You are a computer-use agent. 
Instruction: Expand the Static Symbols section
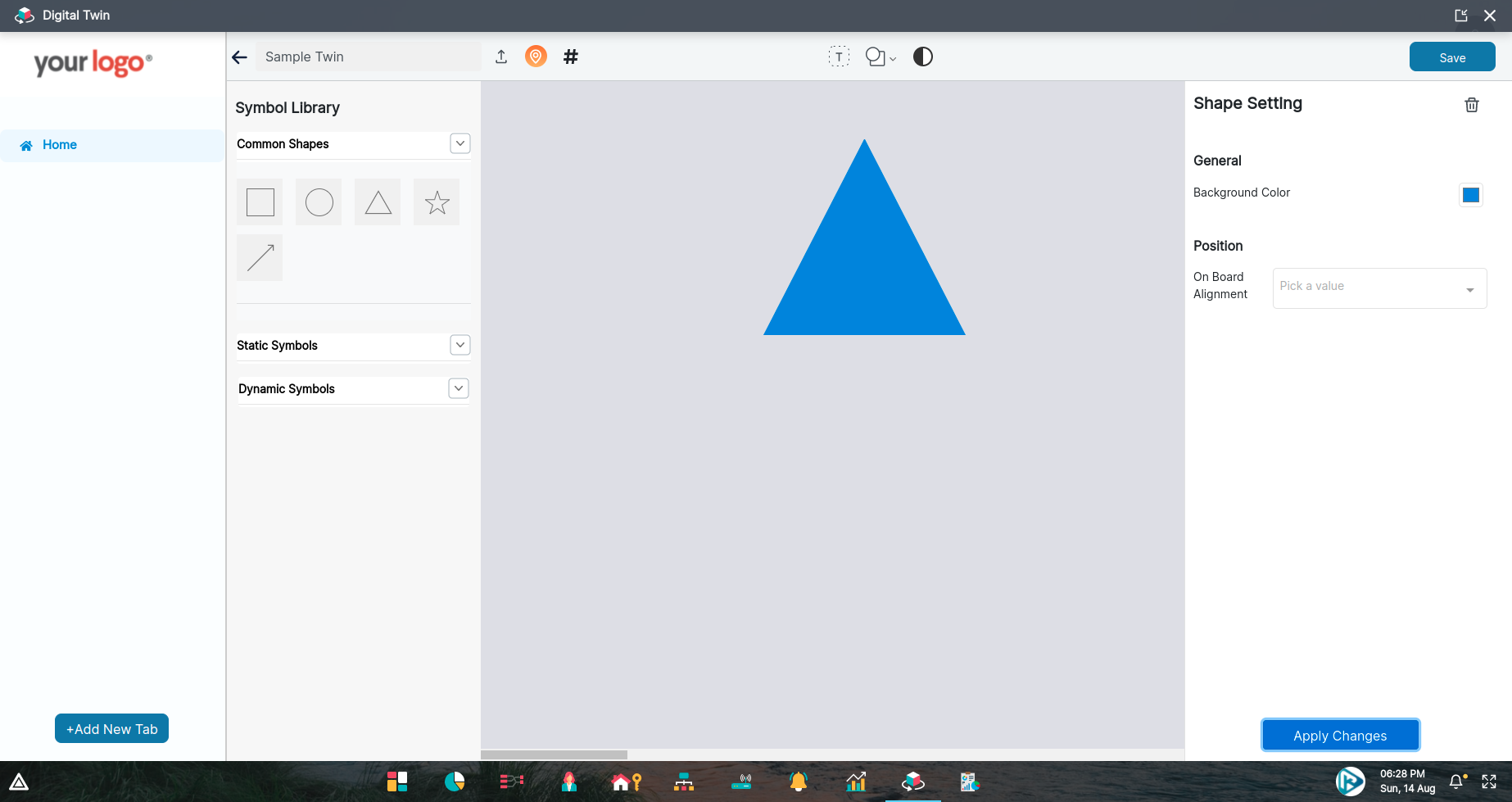(460, 345)
